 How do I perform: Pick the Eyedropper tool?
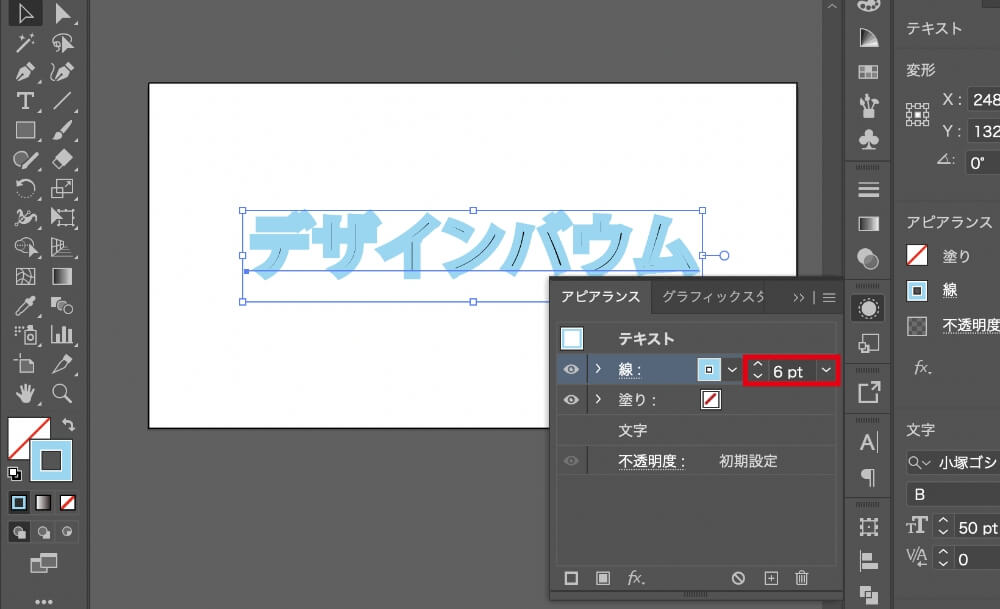[25, 304]
